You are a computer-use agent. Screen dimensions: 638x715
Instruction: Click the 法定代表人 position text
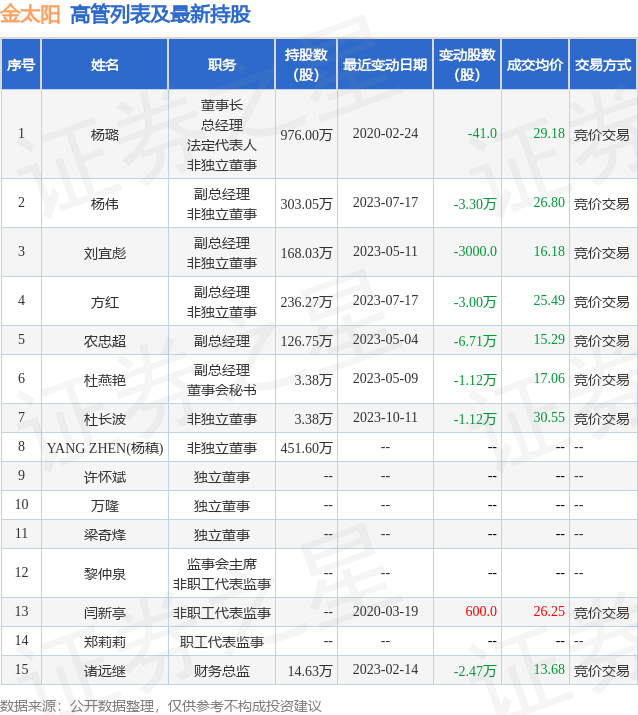click(x=222, y=145)
